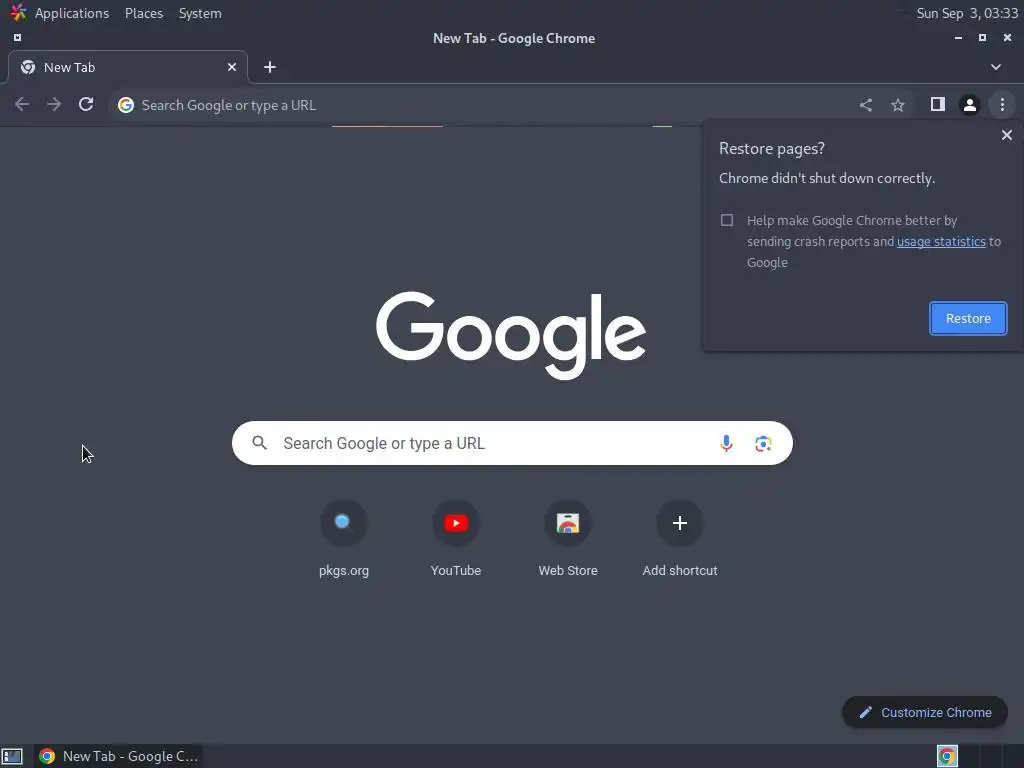Click the clock showing Sun Sep 3, 03:33
This screenshot has width=1024, height=768.
tap(967, 13)
